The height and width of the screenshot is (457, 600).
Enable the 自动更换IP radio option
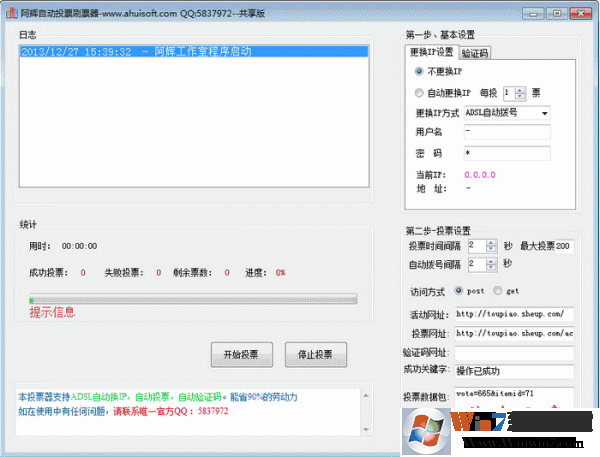418,92
